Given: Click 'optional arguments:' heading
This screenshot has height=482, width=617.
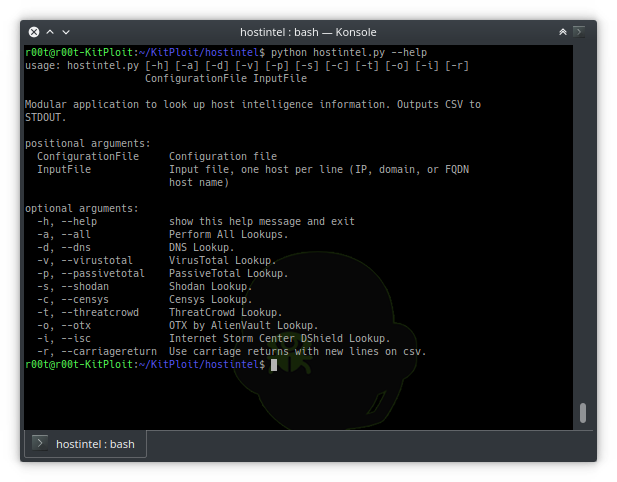Looking at the screenshot, I should point(82,208).
